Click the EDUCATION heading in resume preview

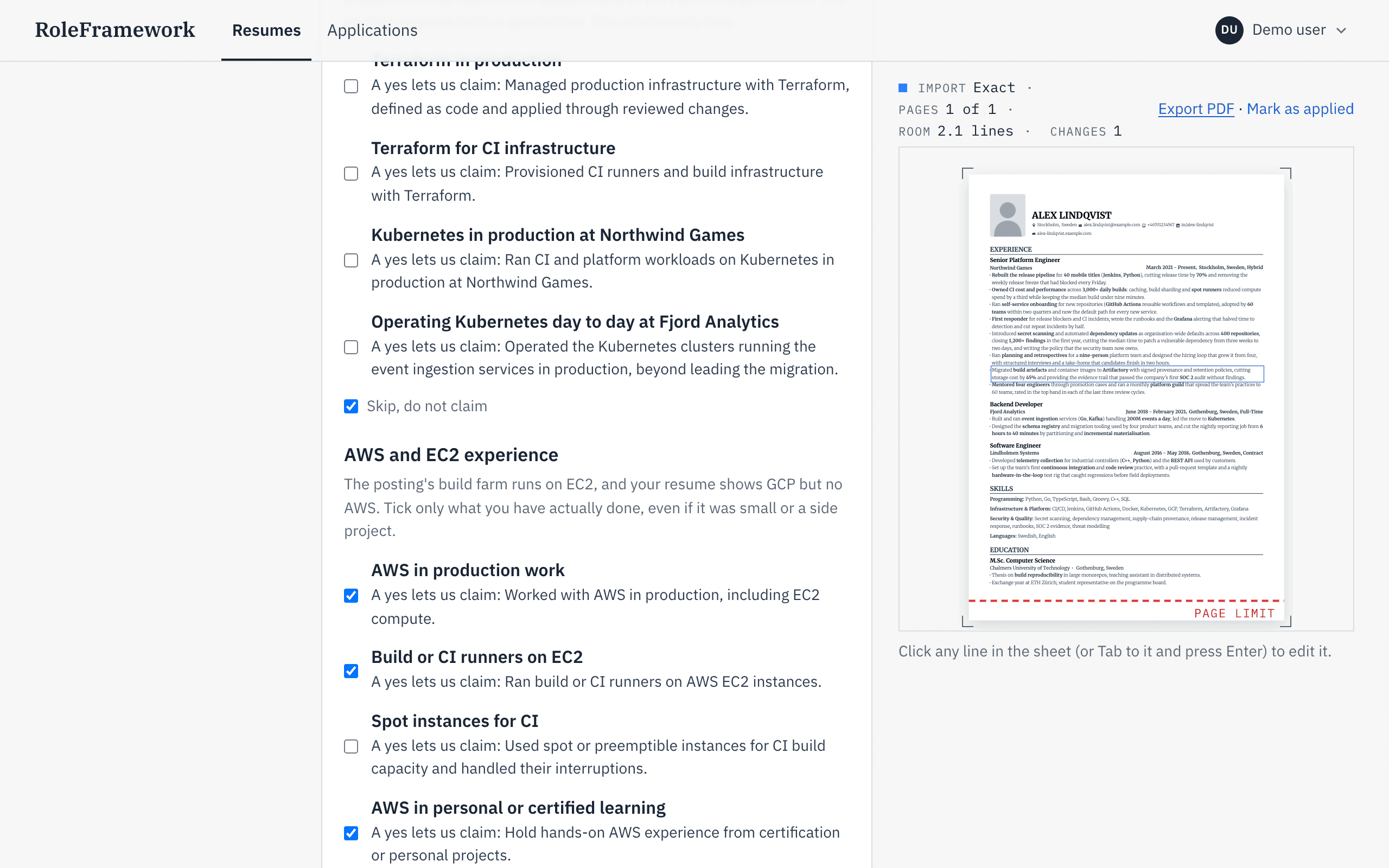pyautogui.click(x=1009, y=550)
